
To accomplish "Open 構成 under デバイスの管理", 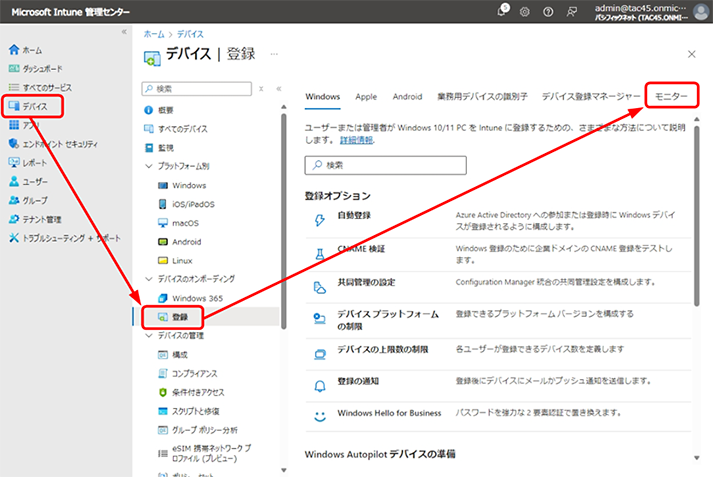I will [x=173, y=354].
